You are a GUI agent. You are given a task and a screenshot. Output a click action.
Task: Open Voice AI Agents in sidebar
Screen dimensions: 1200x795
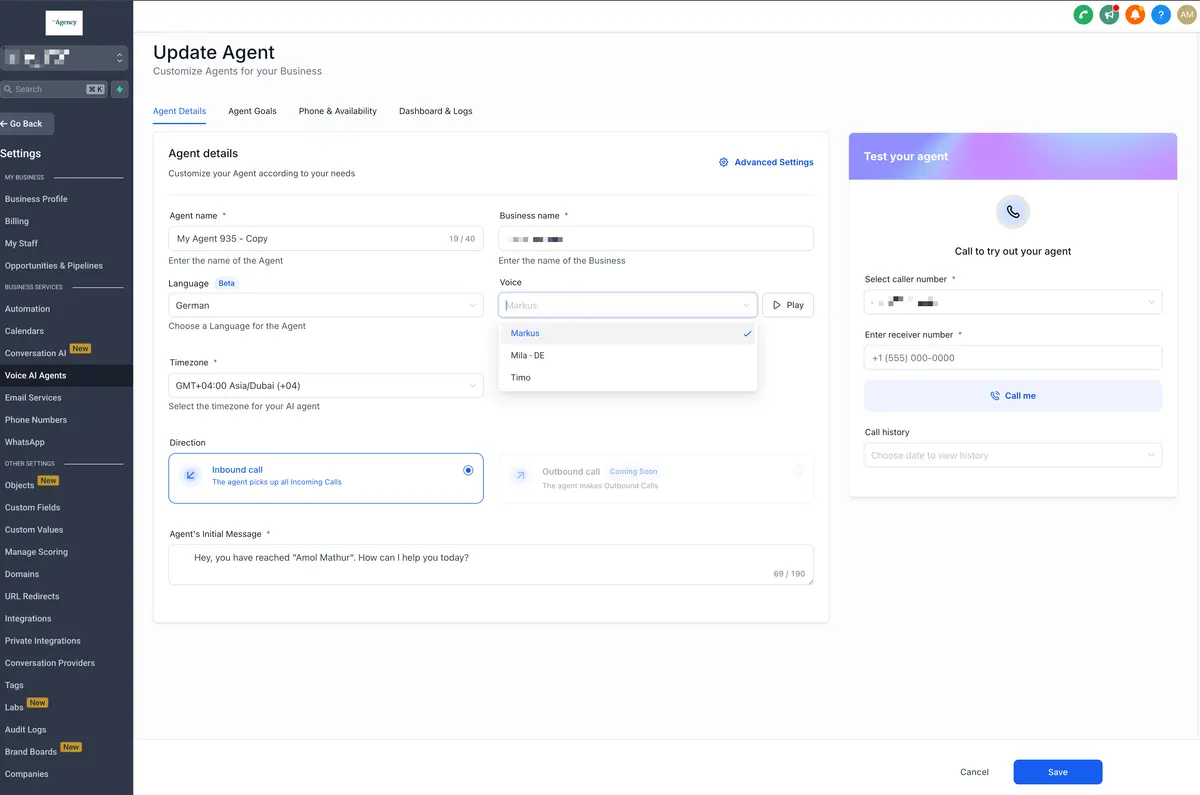[x=36, y=375]
